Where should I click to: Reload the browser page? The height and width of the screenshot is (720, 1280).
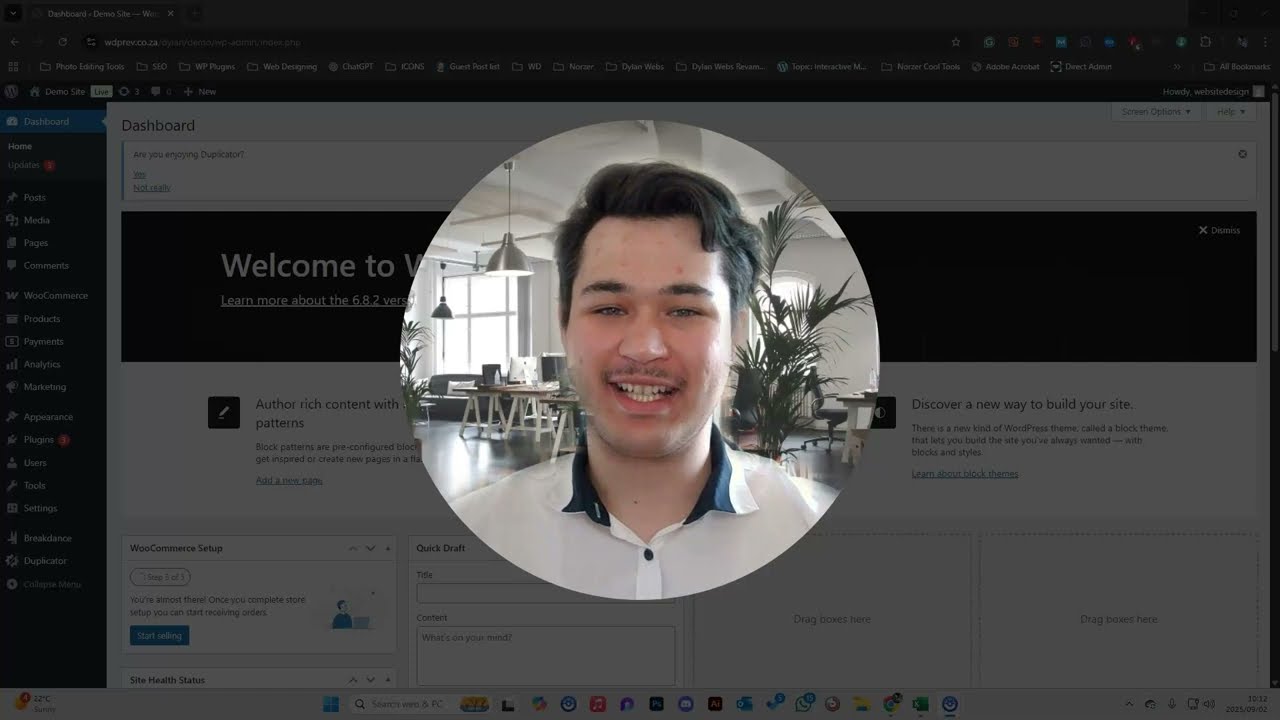(x=62, y=42)
